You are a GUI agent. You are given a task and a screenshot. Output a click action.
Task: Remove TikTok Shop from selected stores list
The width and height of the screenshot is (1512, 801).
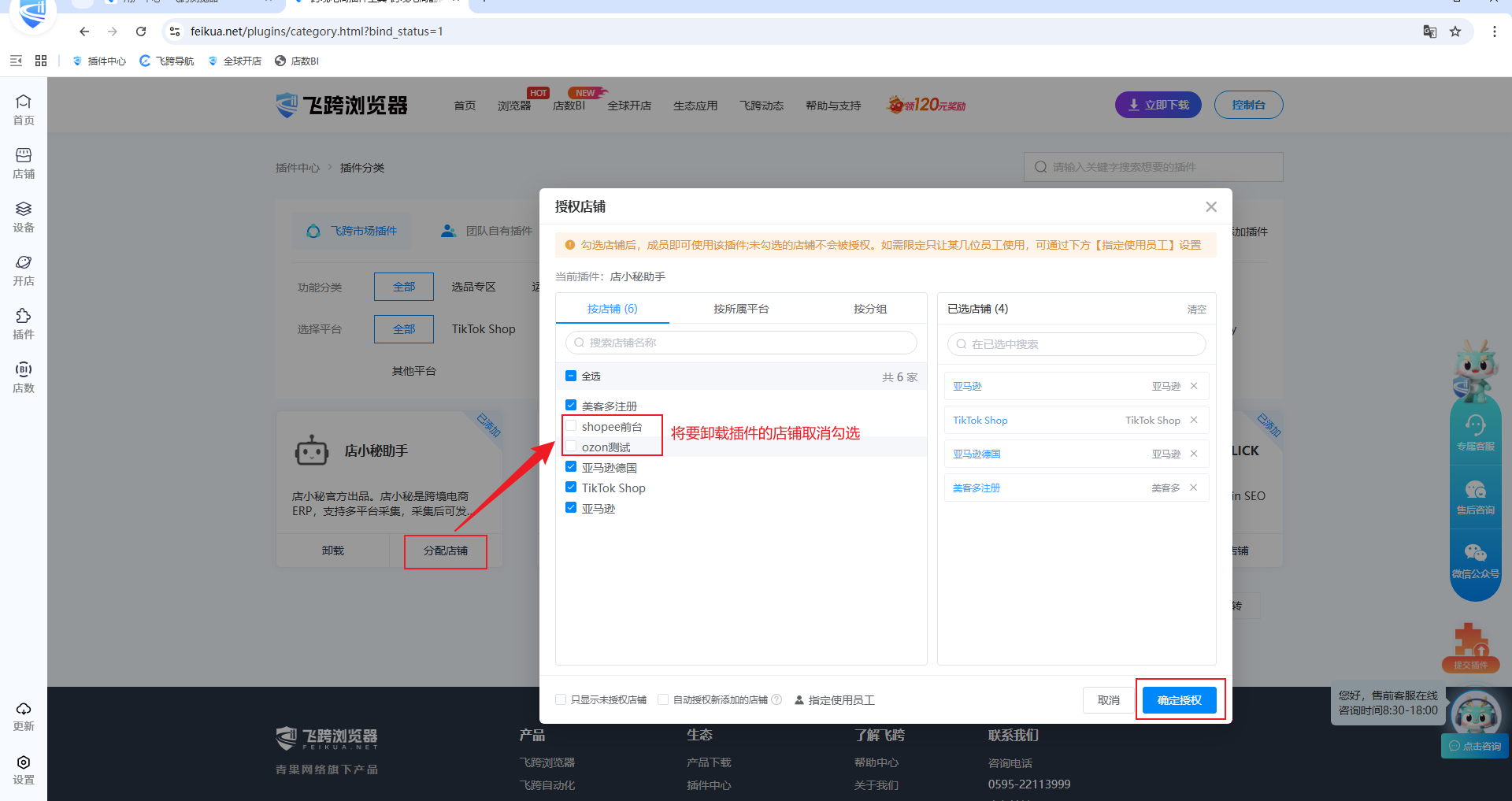click(1194, 420)
